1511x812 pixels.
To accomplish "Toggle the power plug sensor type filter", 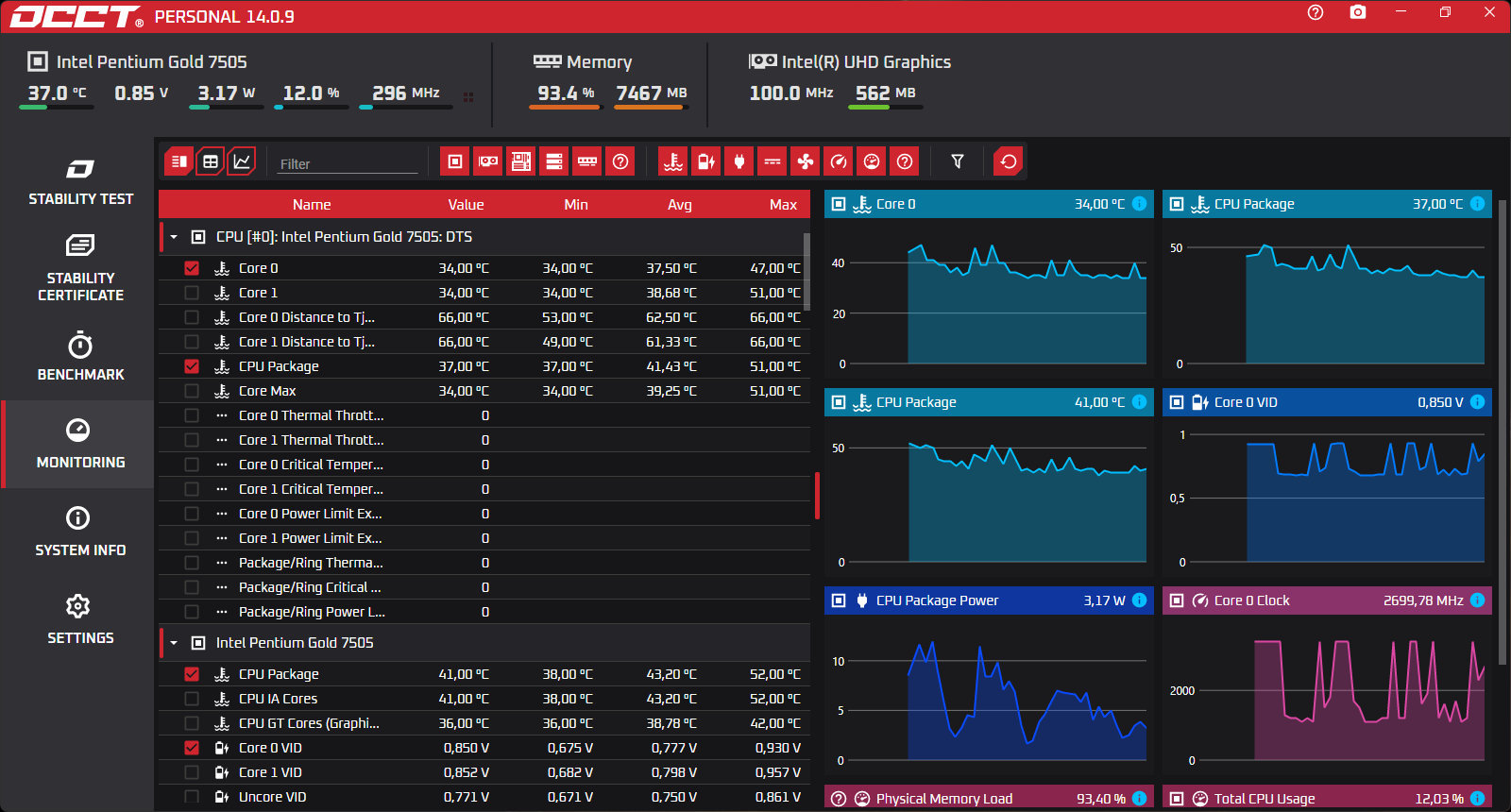I will [739, 161].
